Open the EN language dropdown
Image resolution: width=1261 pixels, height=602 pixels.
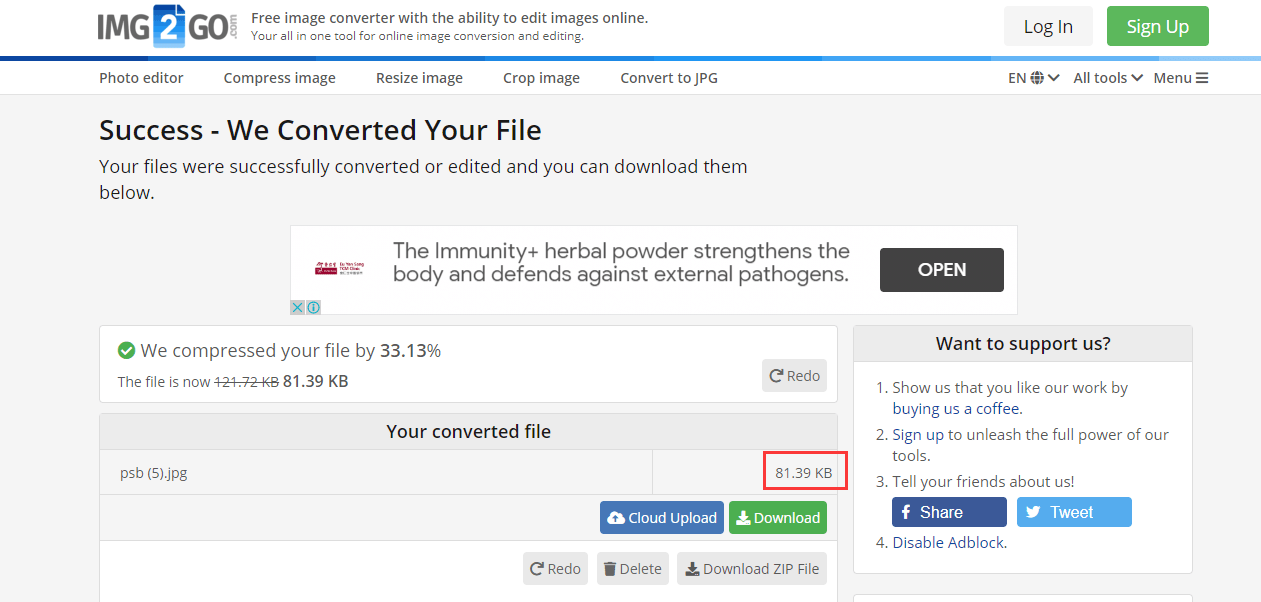pyautogui.click(x=1033, y=78)
